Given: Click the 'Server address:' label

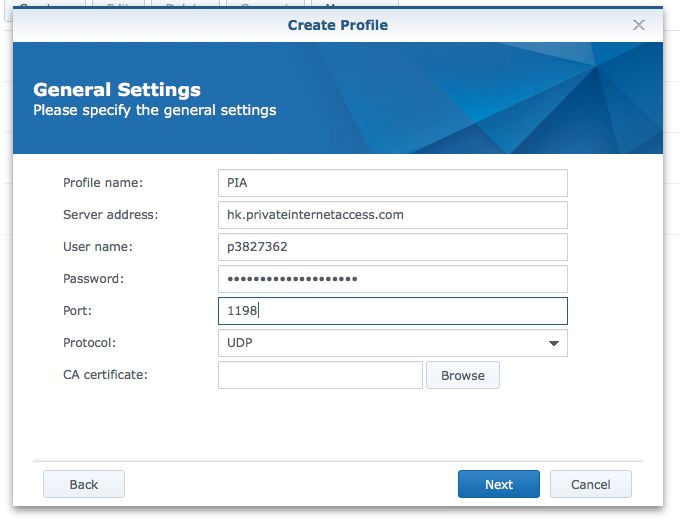Looking at the screenshot, I should pyautogui.click(x=111, y=215).
